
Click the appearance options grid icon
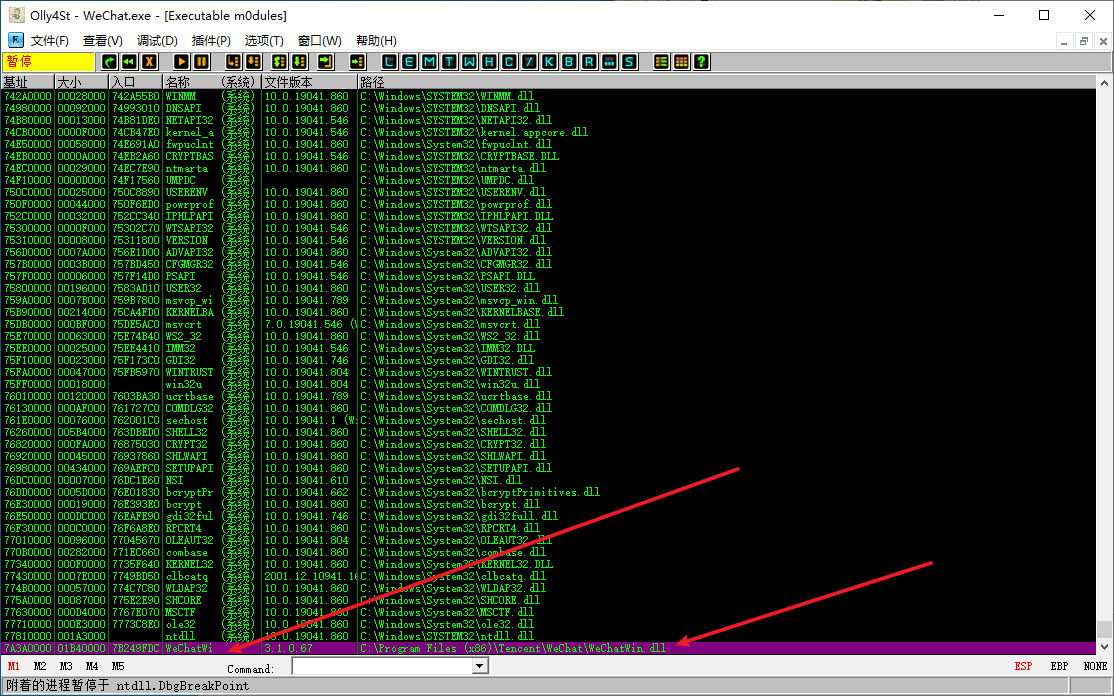pyautogui.click(x=681, y=62)
